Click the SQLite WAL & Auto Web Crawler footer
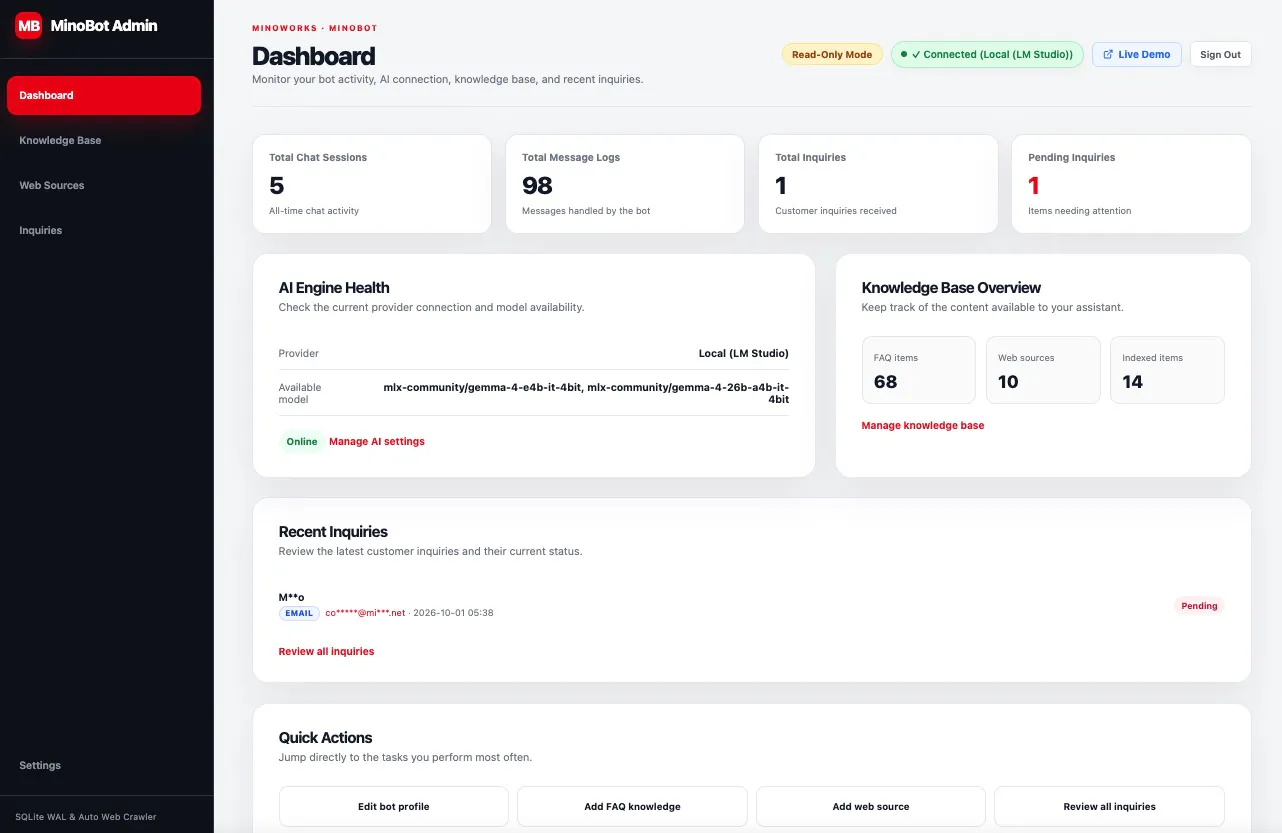Viewport: 1282px width, 833px height. [85, 817]
